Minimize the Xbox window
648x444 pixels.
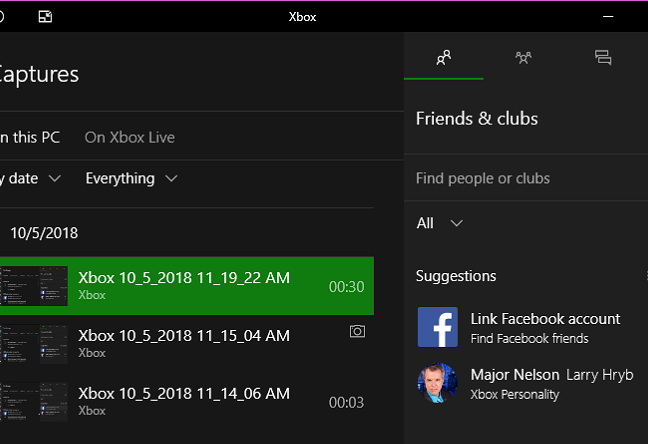coord(608,17)
